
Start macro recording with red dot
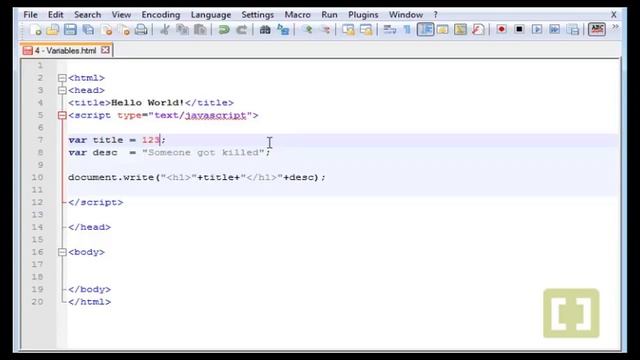coord(502,30)
